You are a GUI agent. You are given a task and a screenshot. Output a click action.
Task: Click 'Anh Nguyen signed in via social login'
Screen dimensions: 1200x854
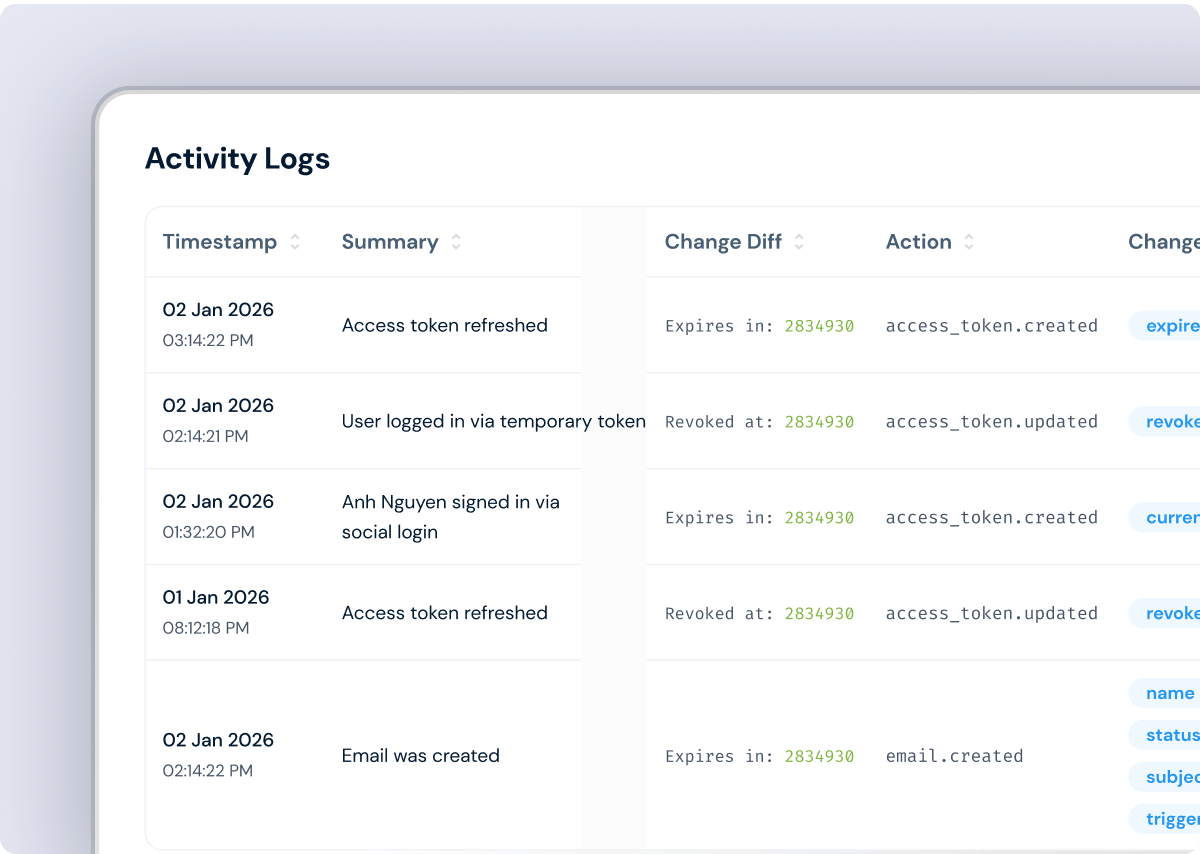coord(451,517)
